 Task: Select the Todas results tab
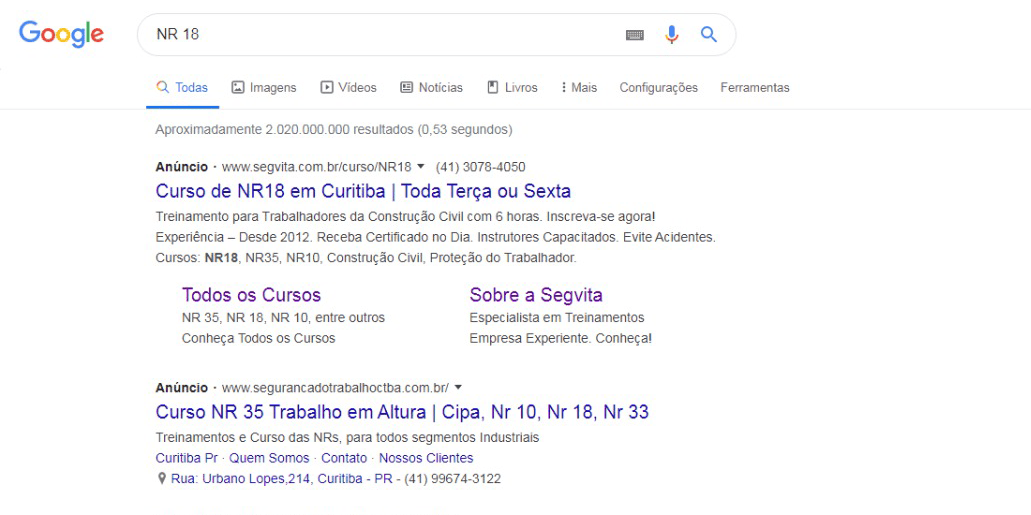pos(182,88)
